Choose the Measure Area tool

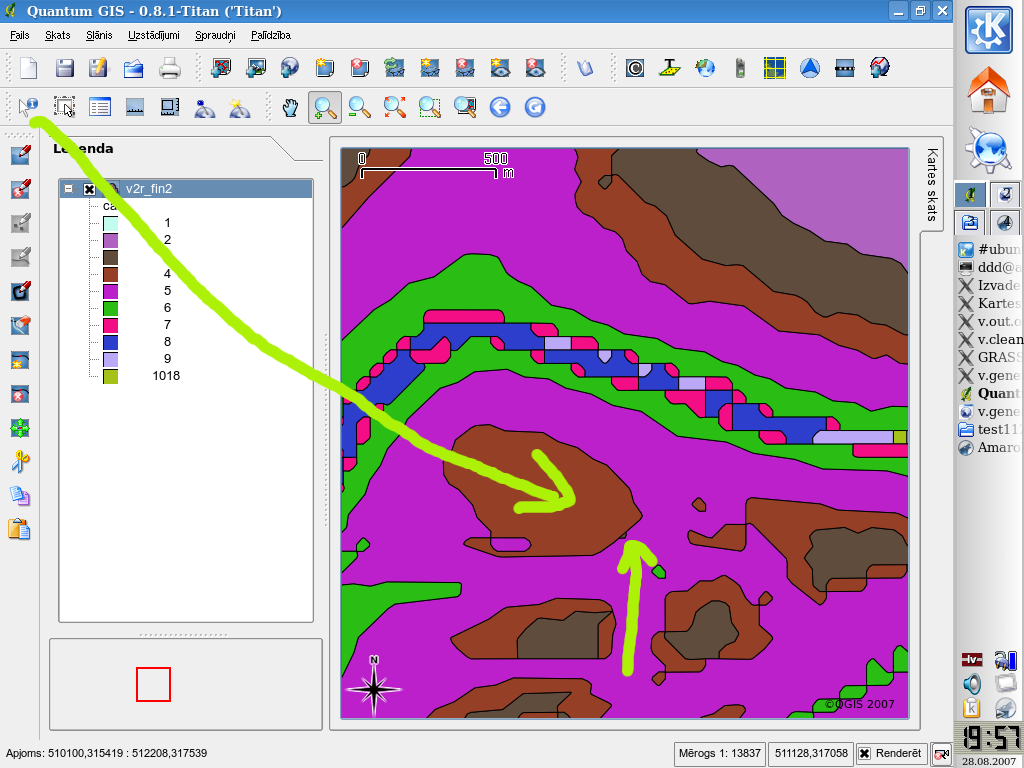click(x=170, y=107)
